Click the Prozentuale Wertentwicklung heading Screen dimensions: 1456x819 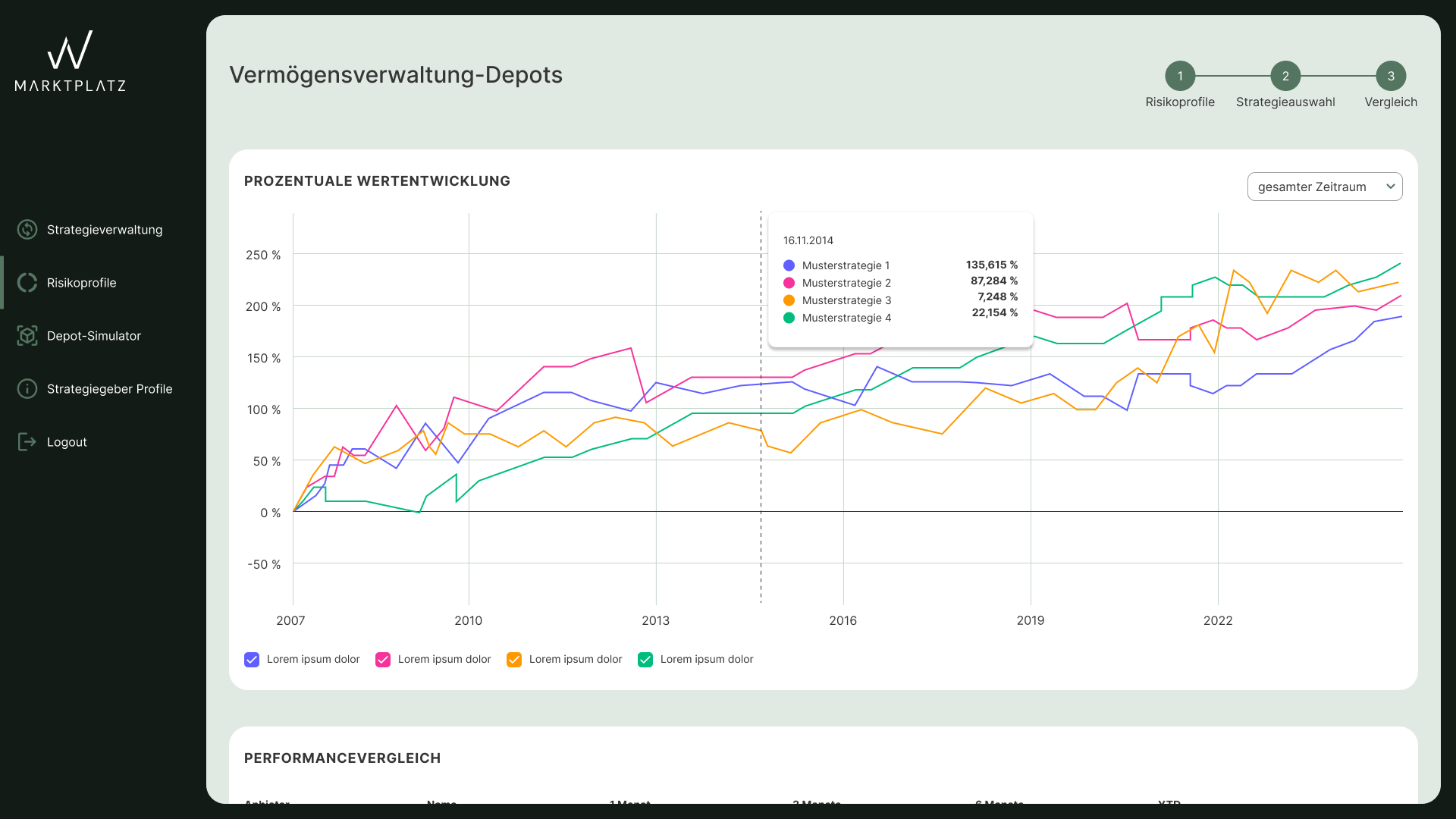pos(377,181)
